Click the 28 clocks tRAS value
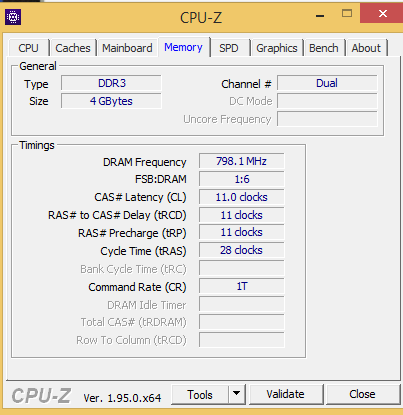 [x=242, y=250]
